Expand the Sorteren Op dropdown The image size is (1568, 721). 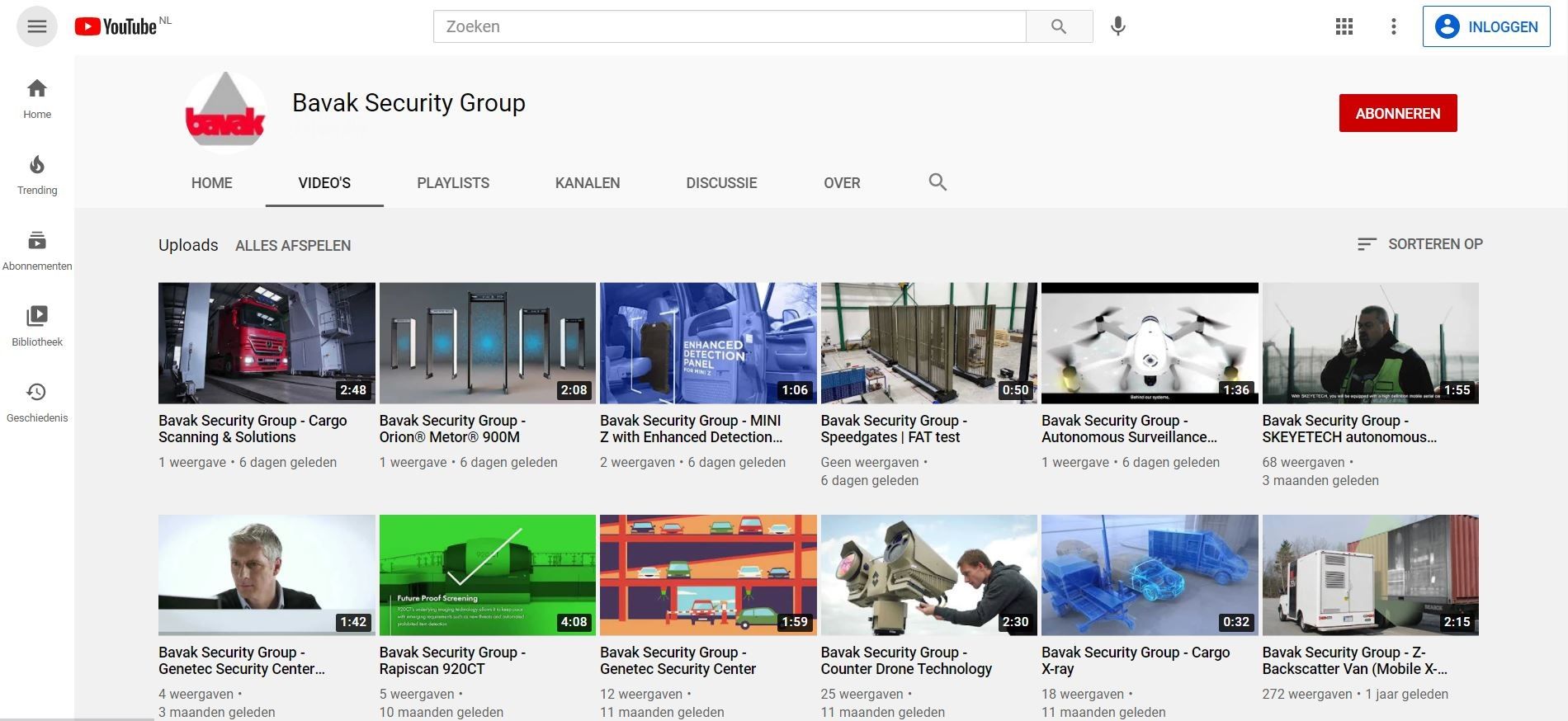(1420, 244)
